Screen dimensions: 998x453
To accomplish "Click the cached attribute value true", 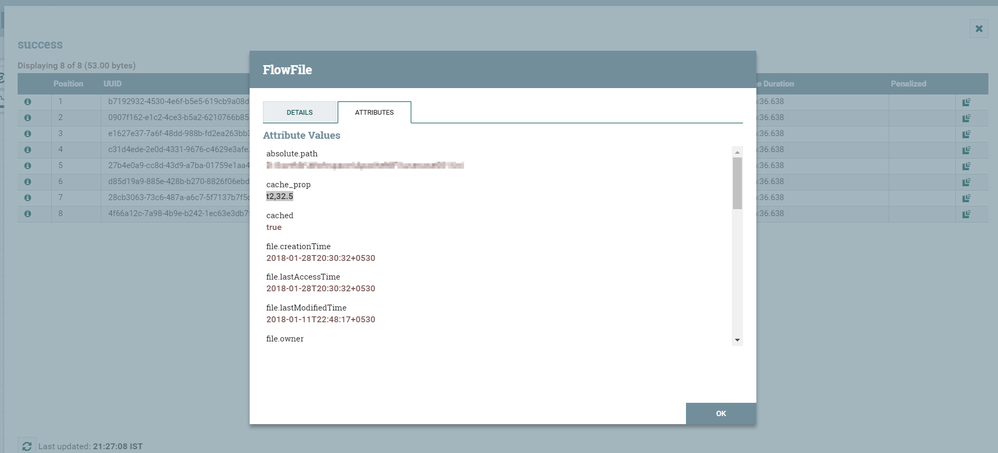I will (x=274, y=227).
